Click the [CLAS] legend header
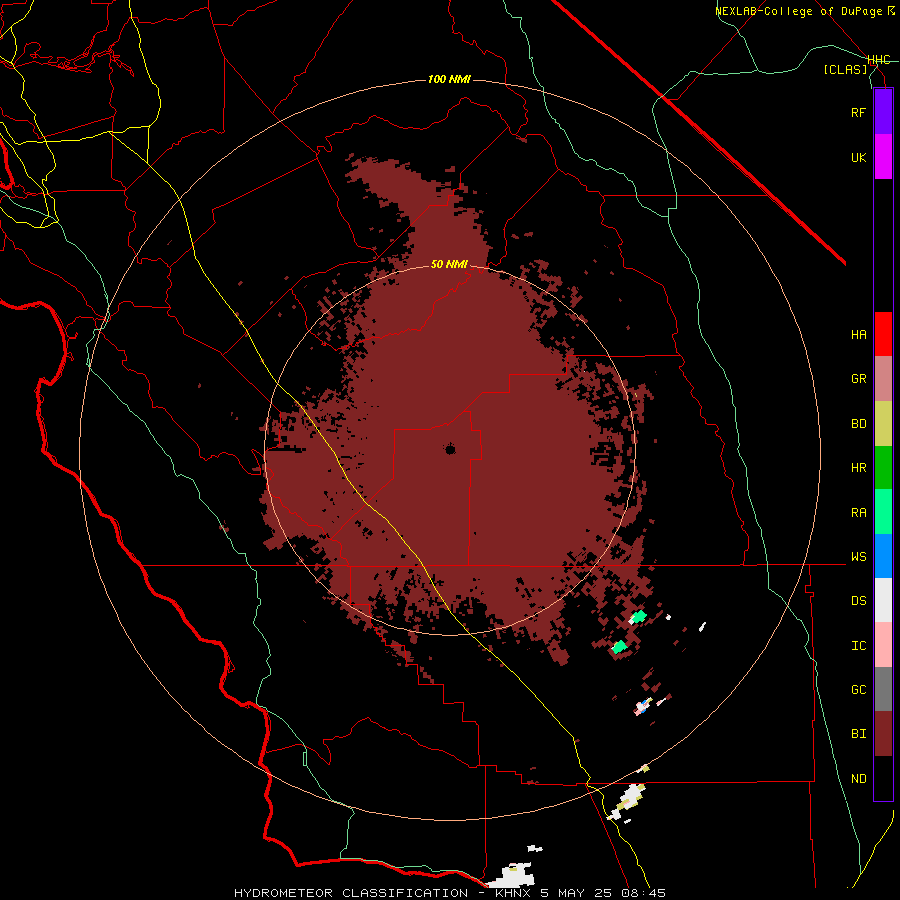This screenshot has height=900, width=900. (x=845, y=69)
